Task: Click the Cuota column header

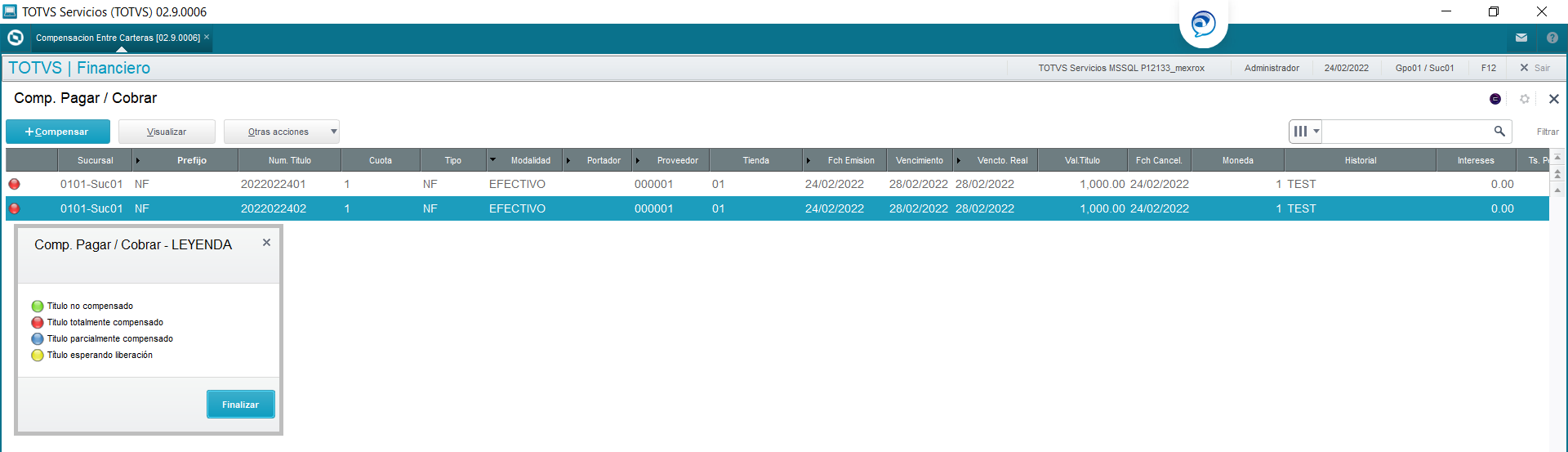Action: click(x=381, y=160)
